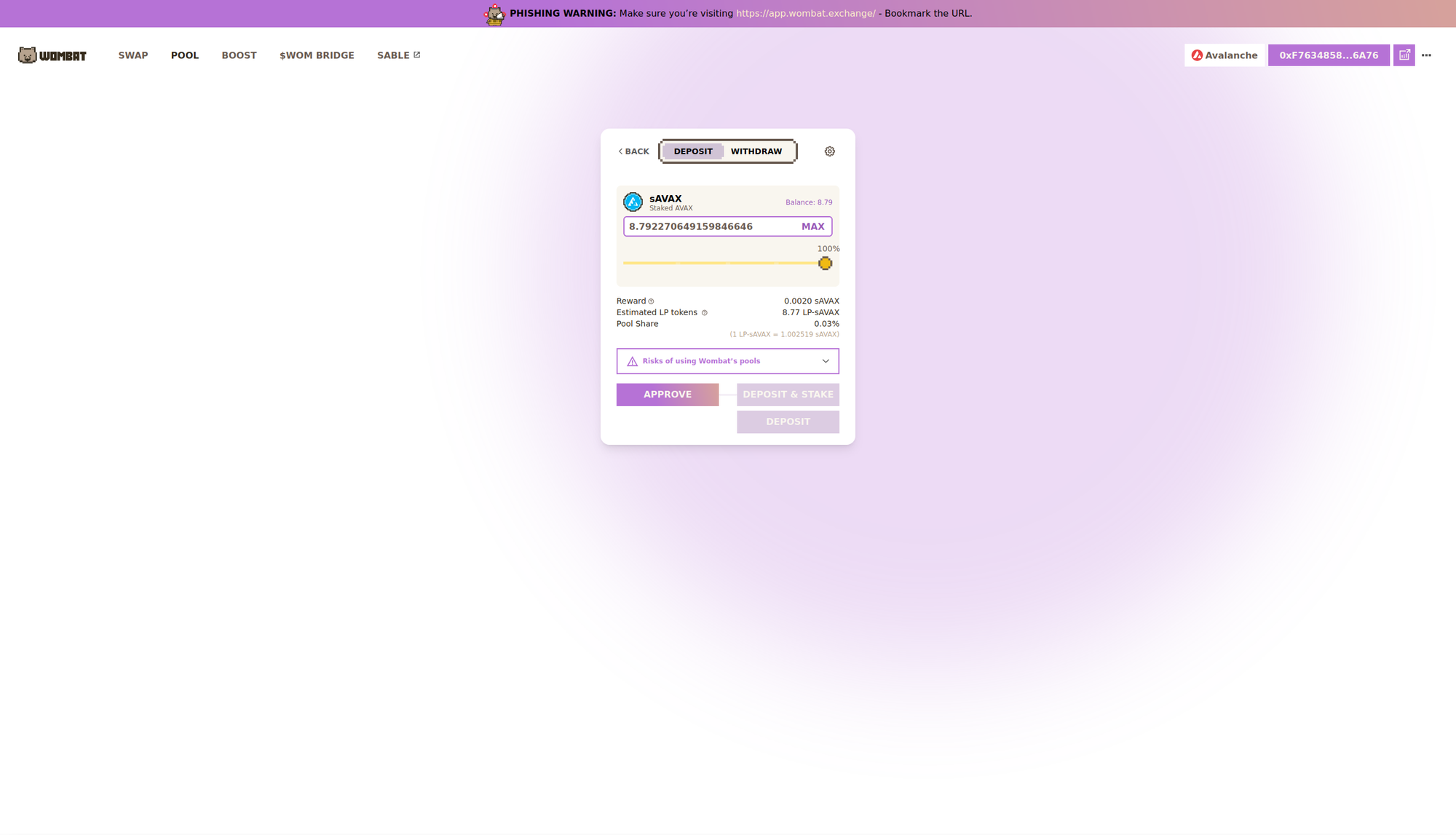Viewport: 1456px width, 835px height.
Task: Click the 0.0020 sAVAX reward value
Action: (x=811, y=301)
